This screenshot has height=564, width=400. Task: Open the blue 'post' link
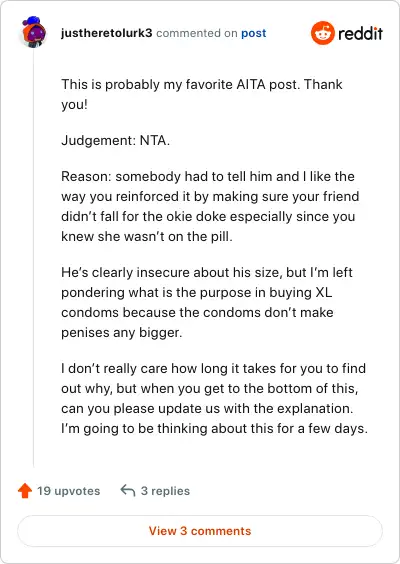tap(254, 33)
